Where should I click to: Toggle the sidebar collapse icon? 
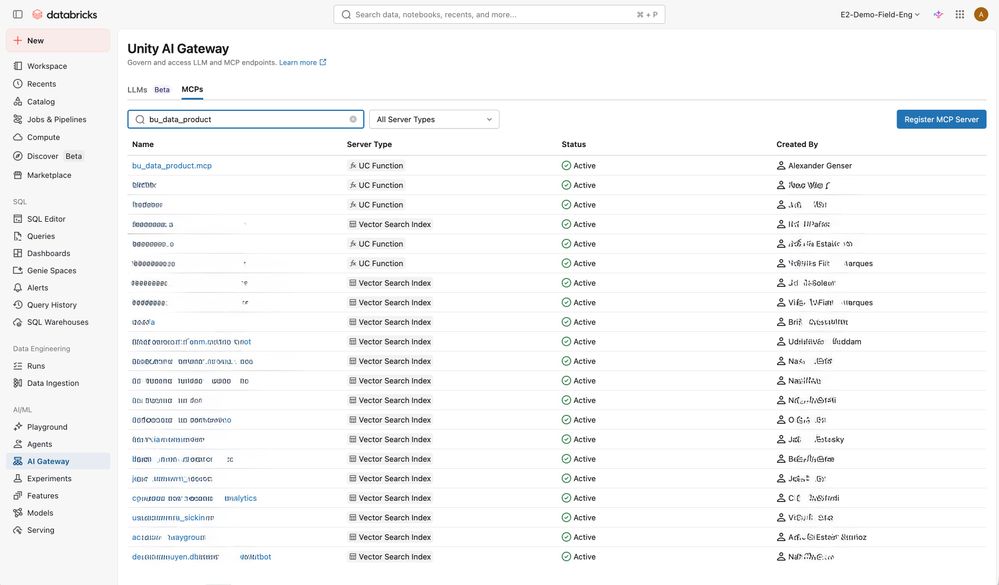click(18, 14)
